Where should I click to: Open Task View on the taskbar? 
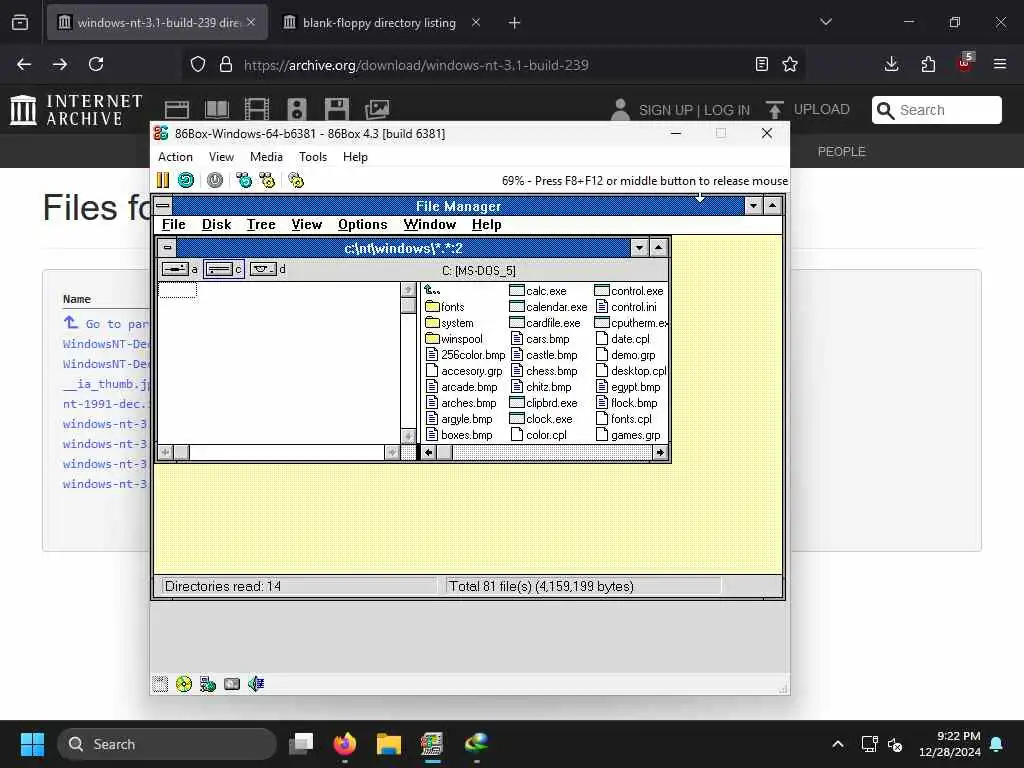pos(301,744)
